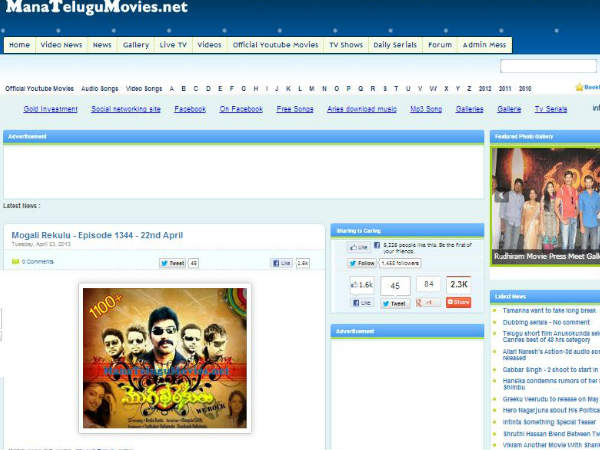This screenshot has width=600, height=450.
Task: Open news 'Hansika condemns rumors'
Action: (551, 384)
